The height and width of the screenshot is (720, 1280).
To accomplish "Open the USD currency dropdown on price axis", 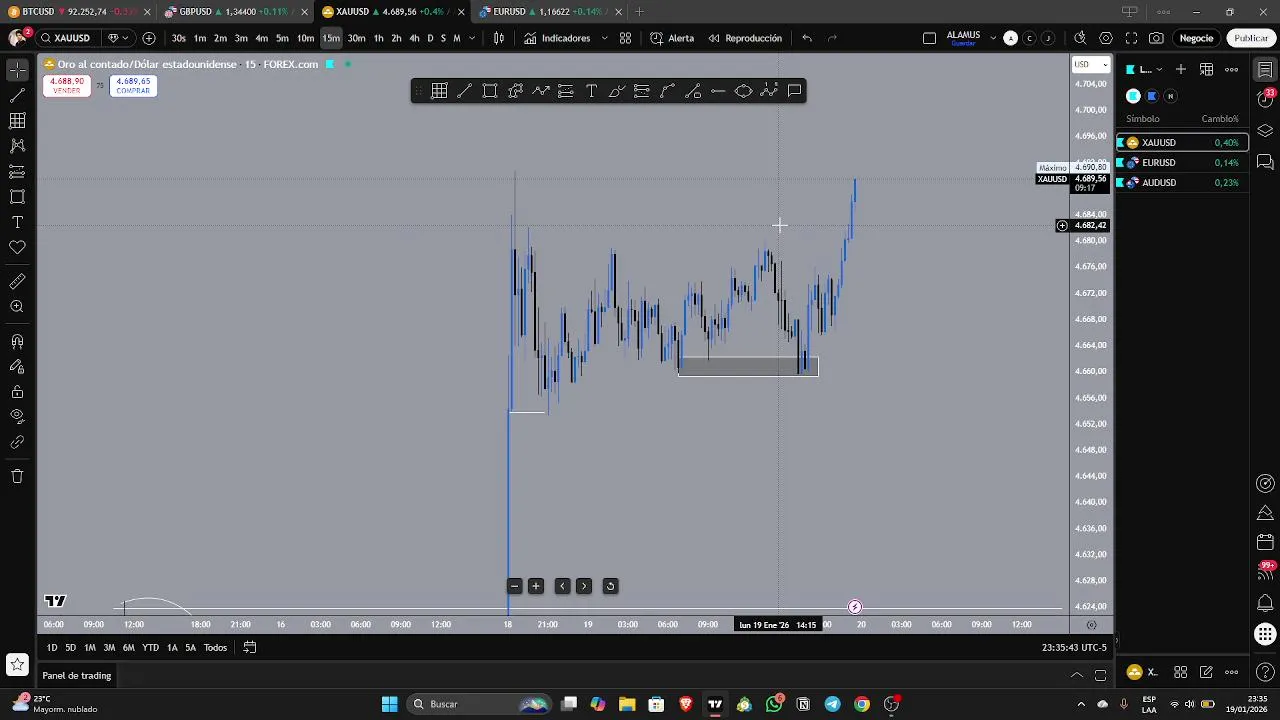I will point(1091,65).
